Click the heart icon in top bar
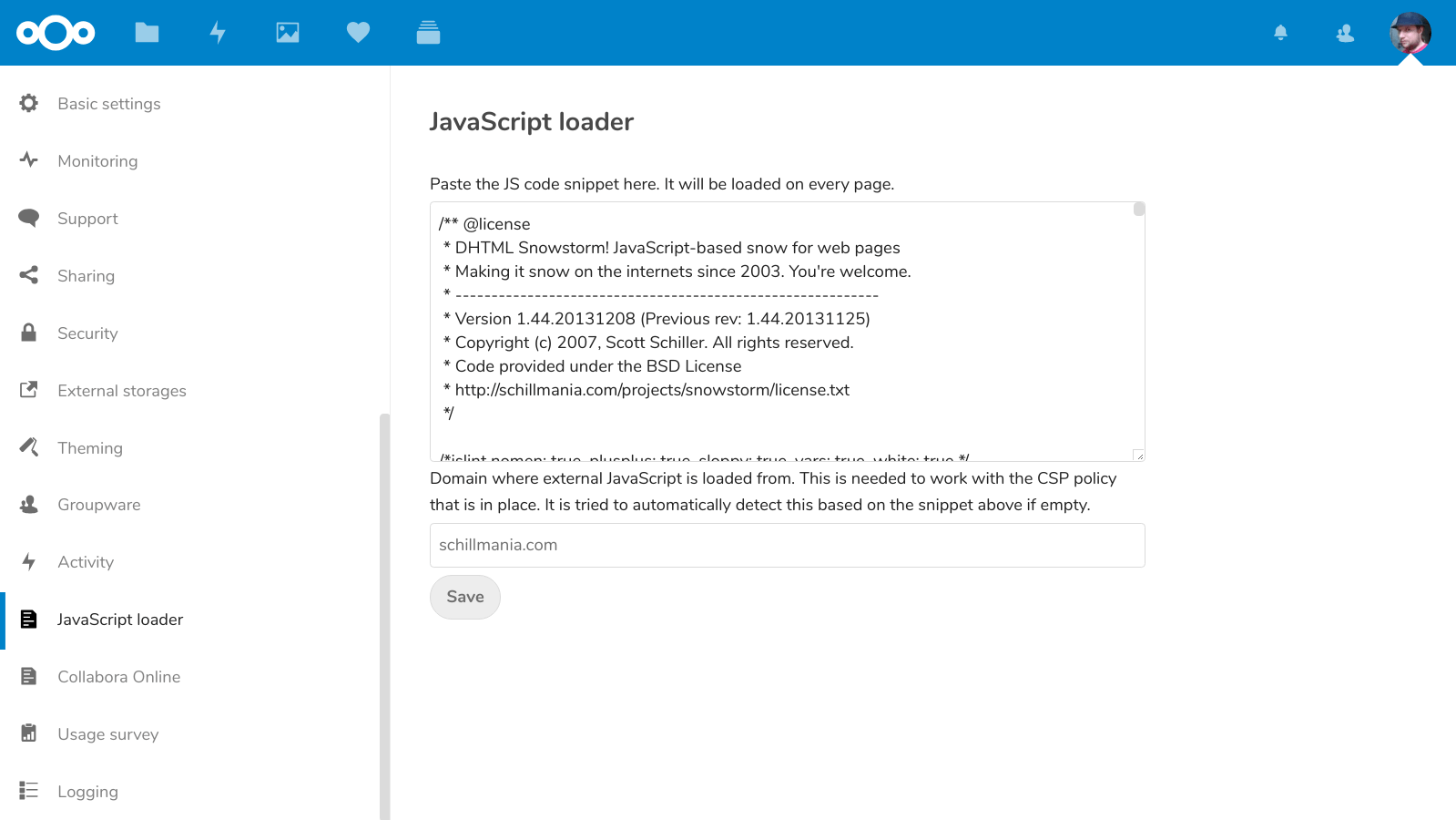Screen dimensions: 1456x820 (358, 33)
